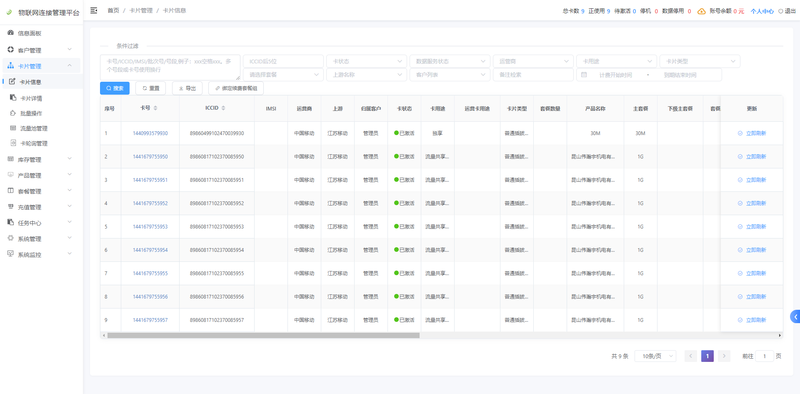Open the 卡片类型 dropdown filter
800x394 pixels.
[700, 61]
